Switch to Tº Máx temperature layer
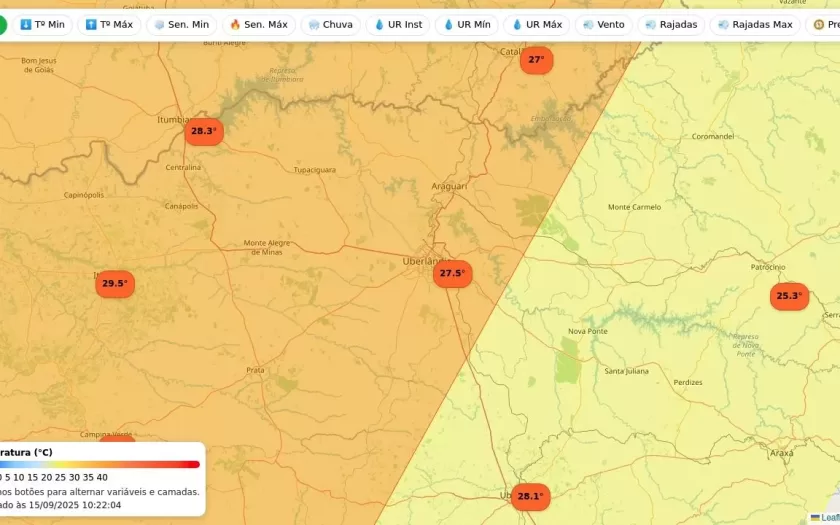 (x=109, y=24)
